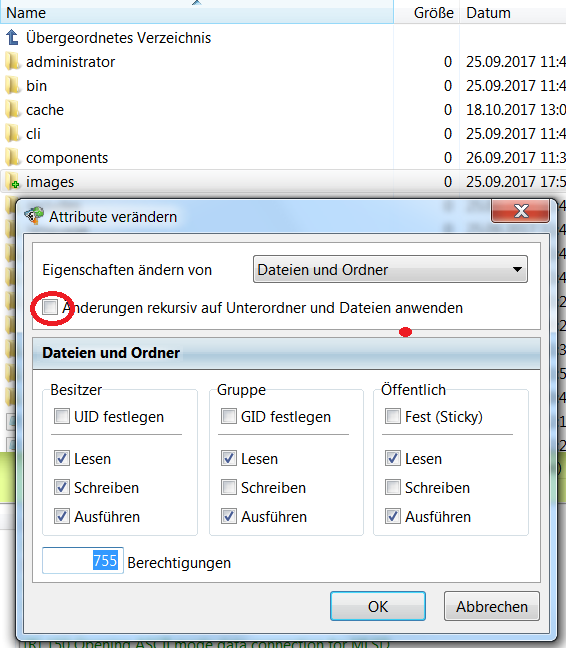Uncheck Besitzer Lesen permission
The height and width of the screenshot is (648, 566).
coord(62,458)
